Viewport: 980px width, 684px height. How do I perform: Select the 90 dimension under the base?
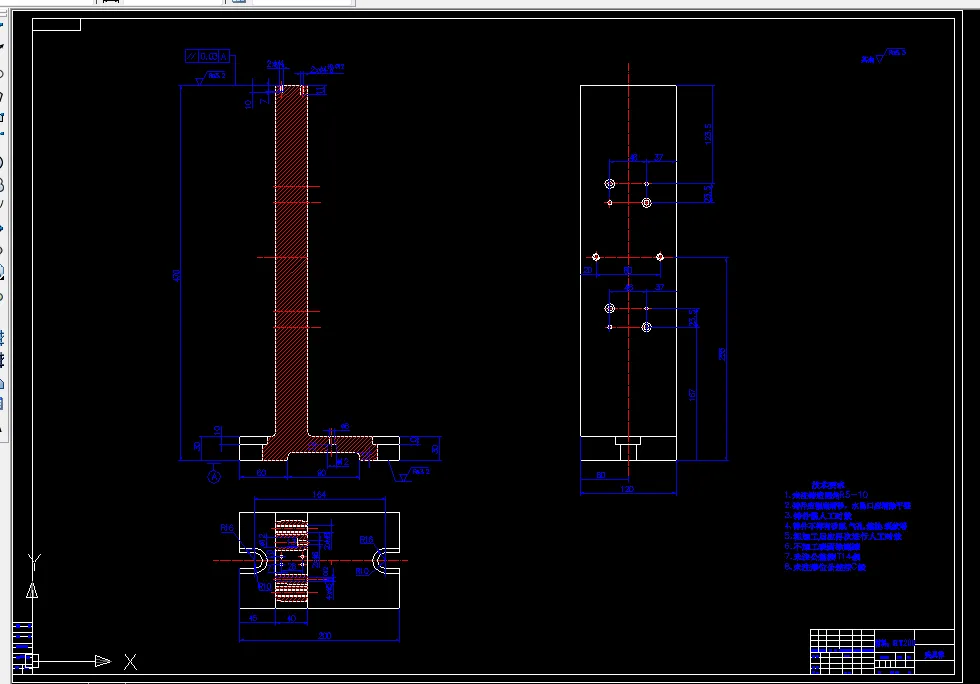pos(321,473)
